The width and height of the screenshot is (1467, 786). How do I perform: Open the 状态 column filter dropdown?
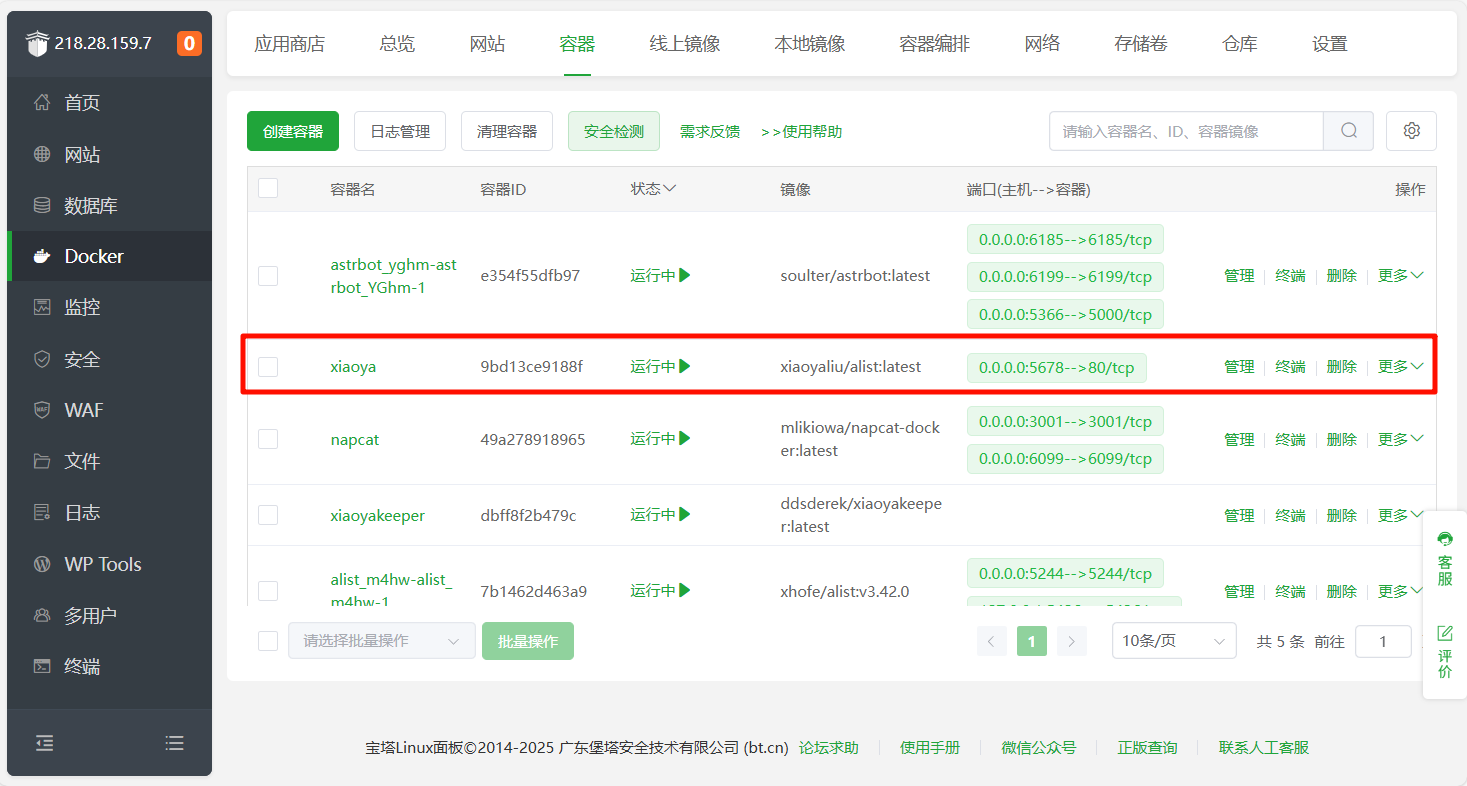(653, 189)
